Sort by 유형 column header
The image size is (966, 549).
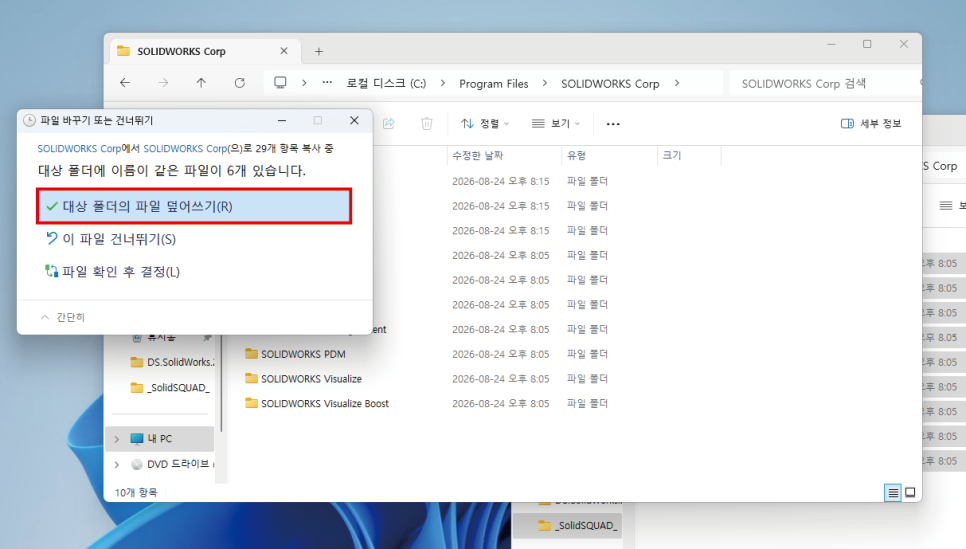tap(577, 155)
